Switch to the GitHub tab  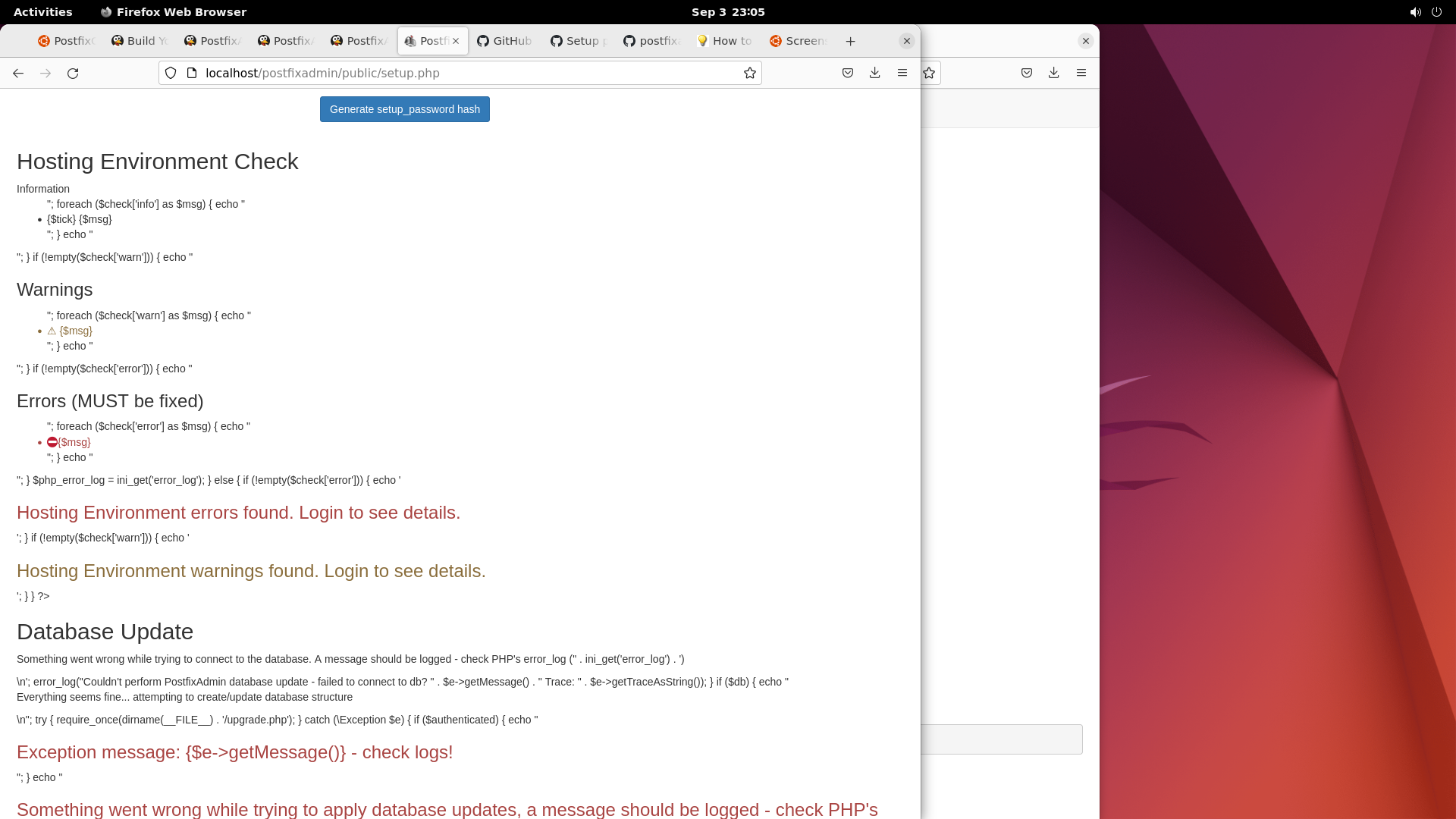[x=505, y=41]
